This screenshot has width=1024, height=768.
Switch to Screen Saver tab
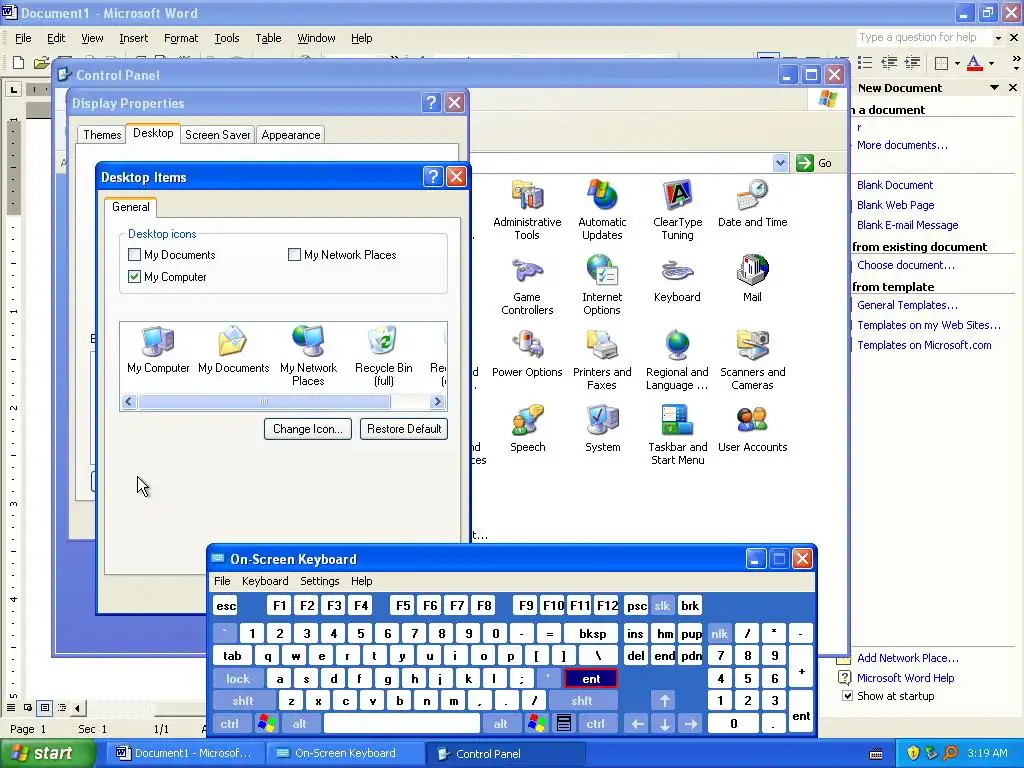pyautogui.click(x=217, y=135)
